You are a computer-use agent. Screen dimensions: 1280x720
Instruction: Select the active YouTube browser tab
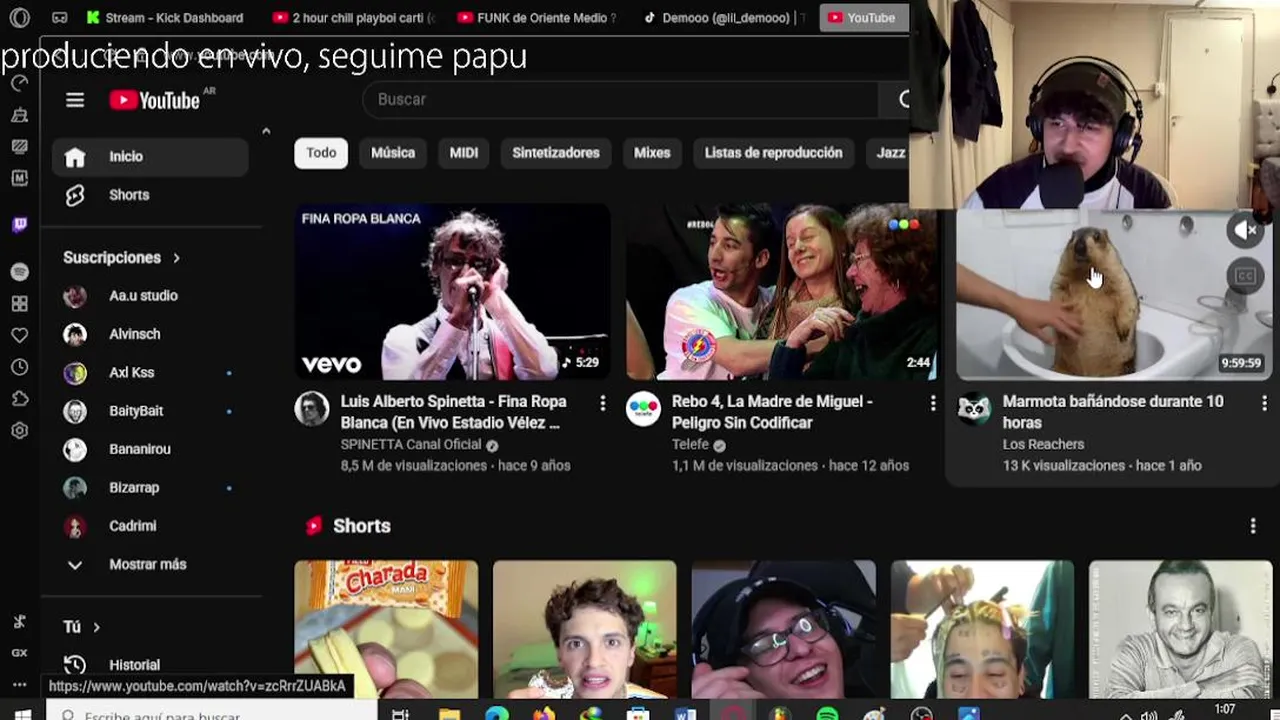tap(862, 18)
